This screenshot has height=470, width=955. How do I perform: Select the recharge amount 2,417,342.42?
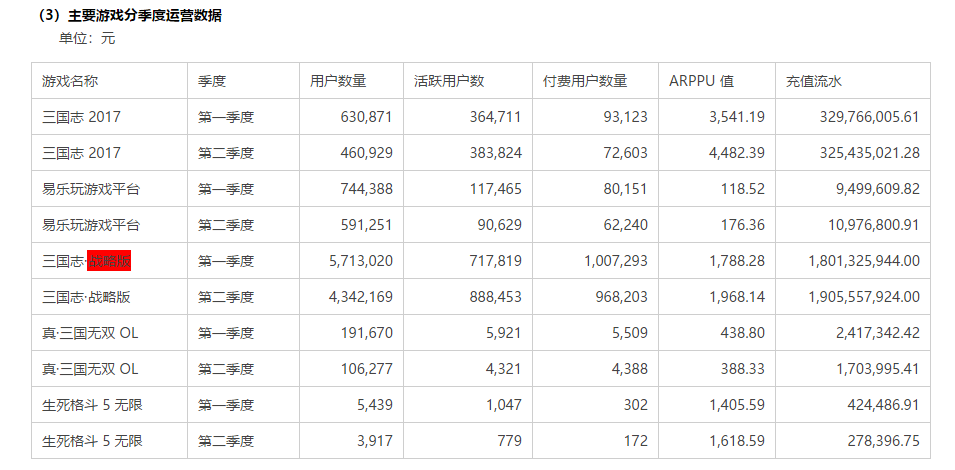pyautogui.click(x=878, y=334)
